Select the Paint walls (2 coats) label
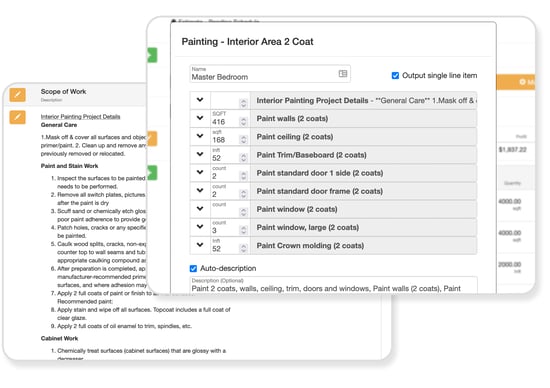Image resolution: width=550 pixels, height=388 pixels. point(292,119)
